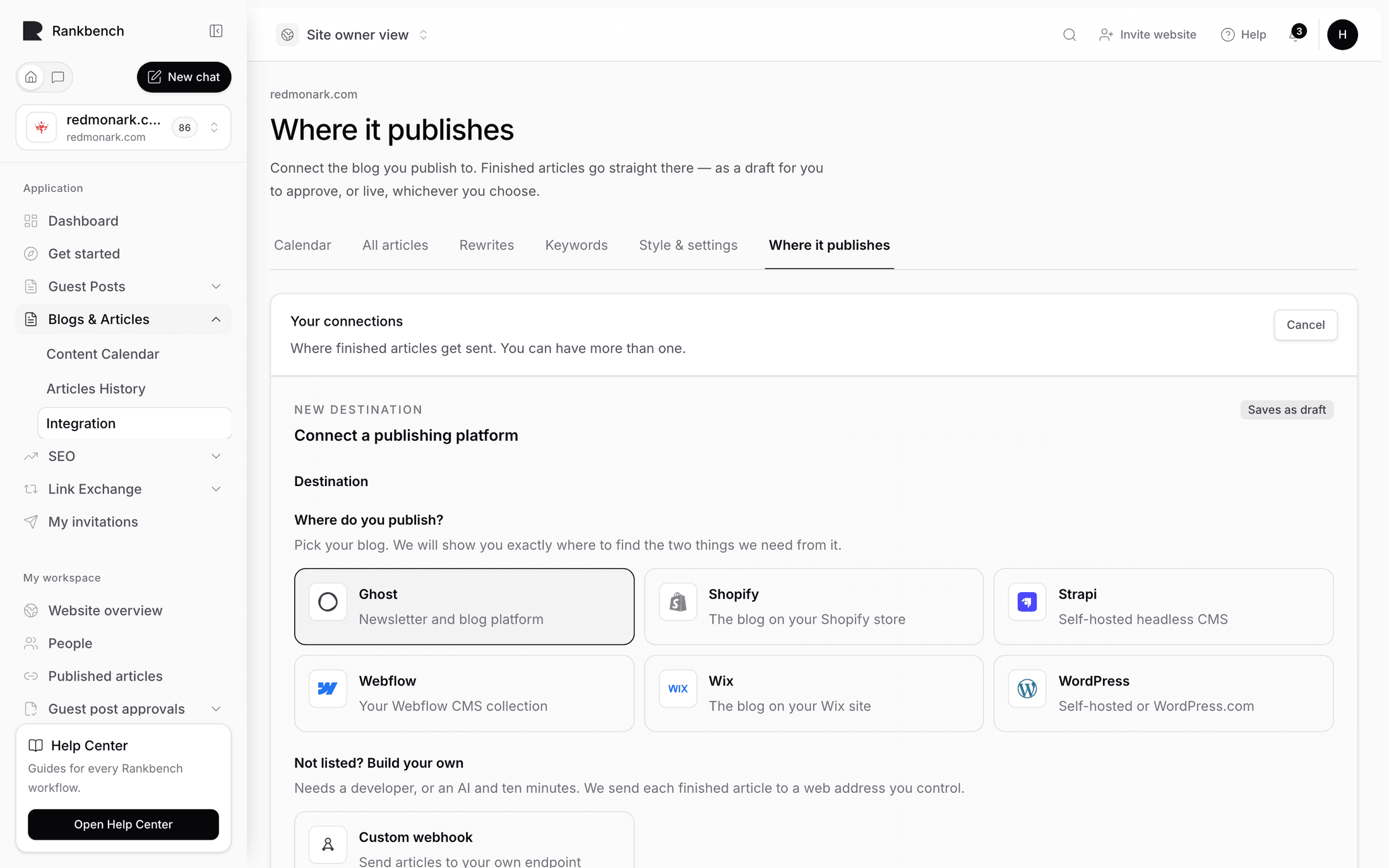Screen dimensions: 1389x868
Task: Click the Saves as draft badge
Action: point(1287,410)
